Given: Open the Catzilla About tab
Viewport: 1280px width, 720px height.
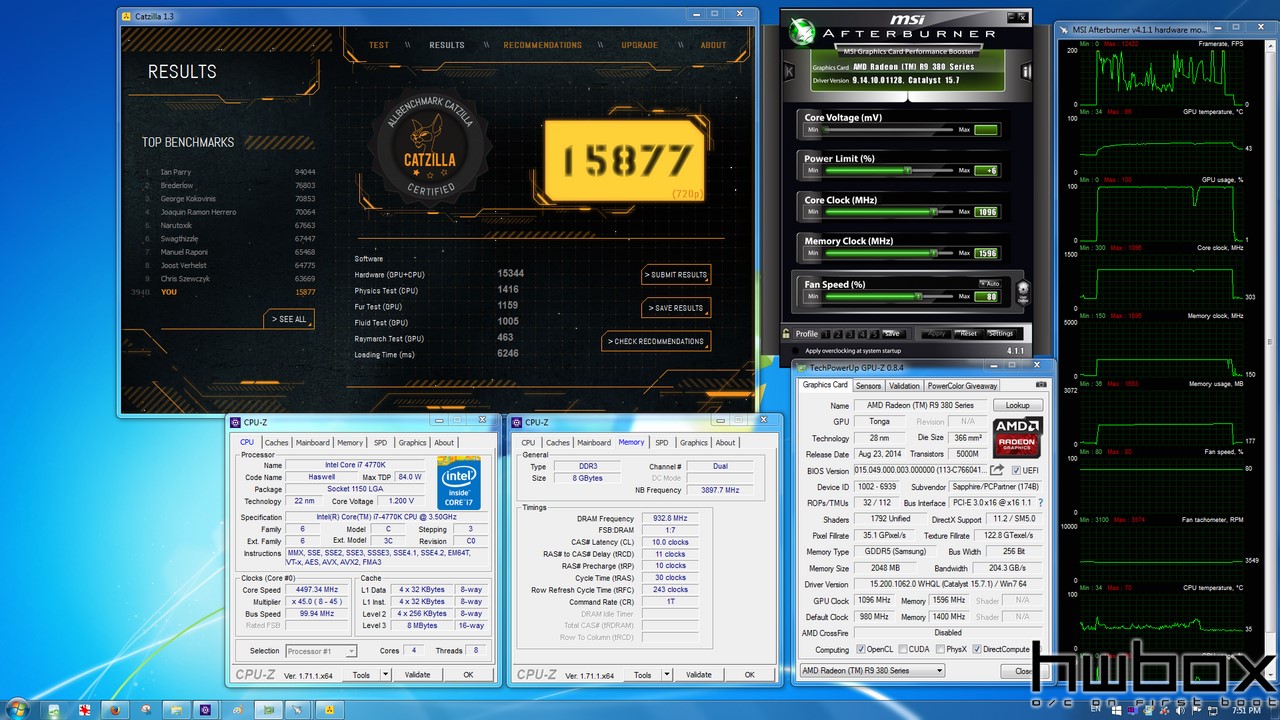Looking at the screenshot, I should pyautogui.click(x=714, y=45).
